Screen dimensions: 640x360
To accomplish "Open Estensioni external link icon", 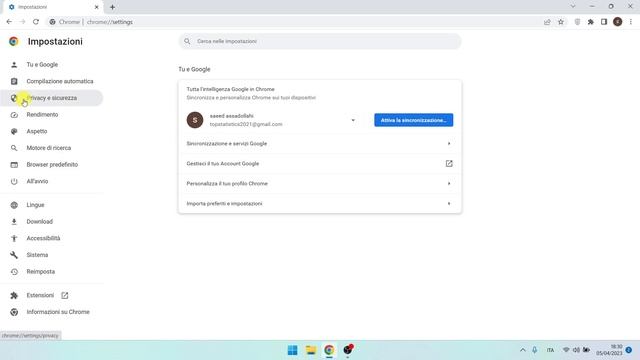I will click(x=64, y=295).
